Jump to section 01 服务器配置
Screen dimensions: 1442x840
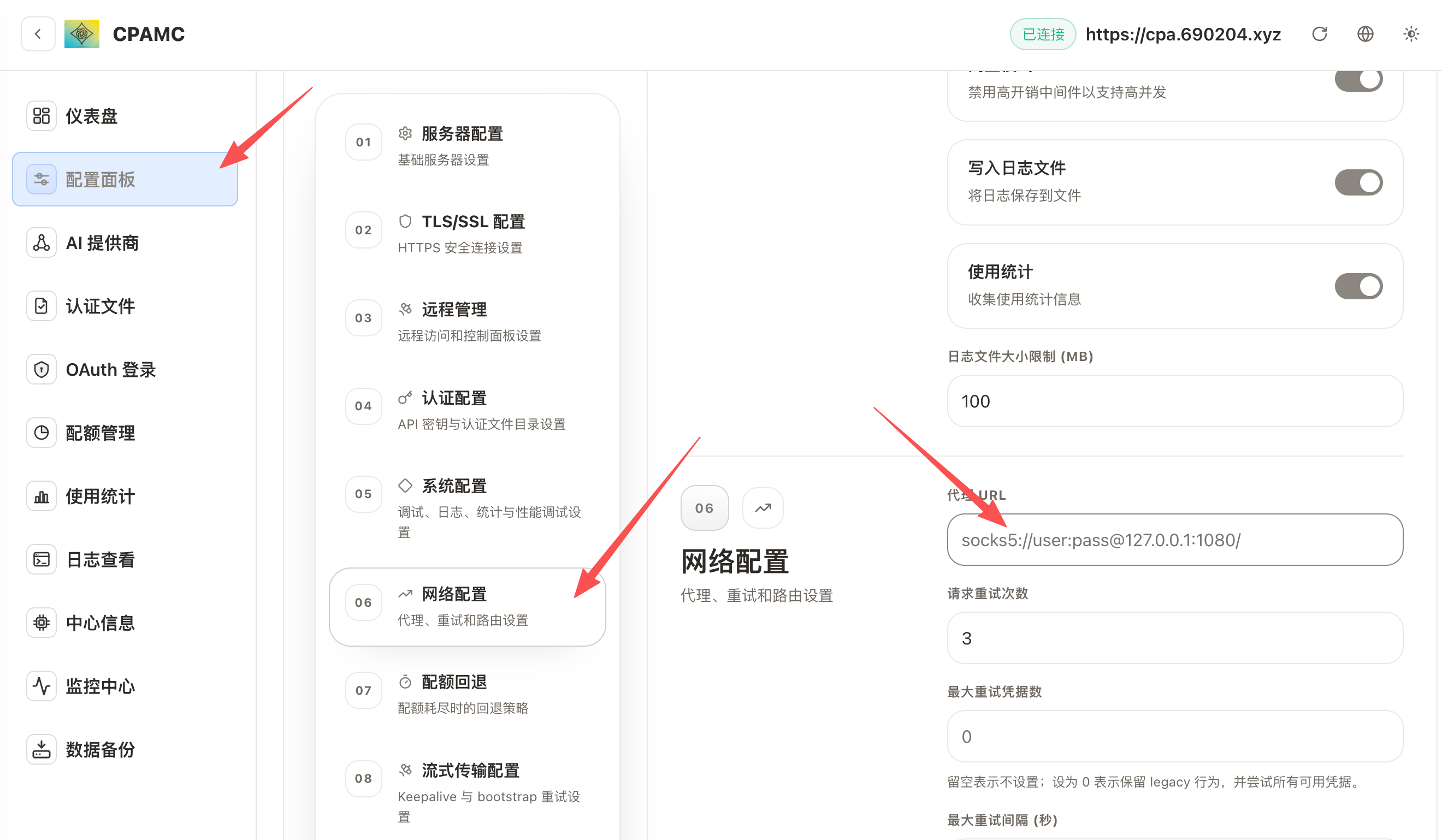pyautogui.click(x=468, y=146)
